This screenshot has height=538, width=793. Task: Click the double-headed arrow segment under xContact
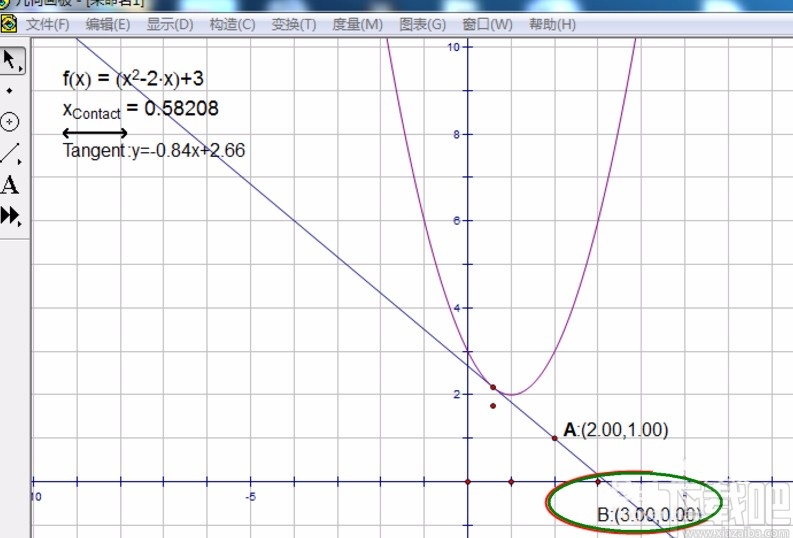tap(95, 132)
